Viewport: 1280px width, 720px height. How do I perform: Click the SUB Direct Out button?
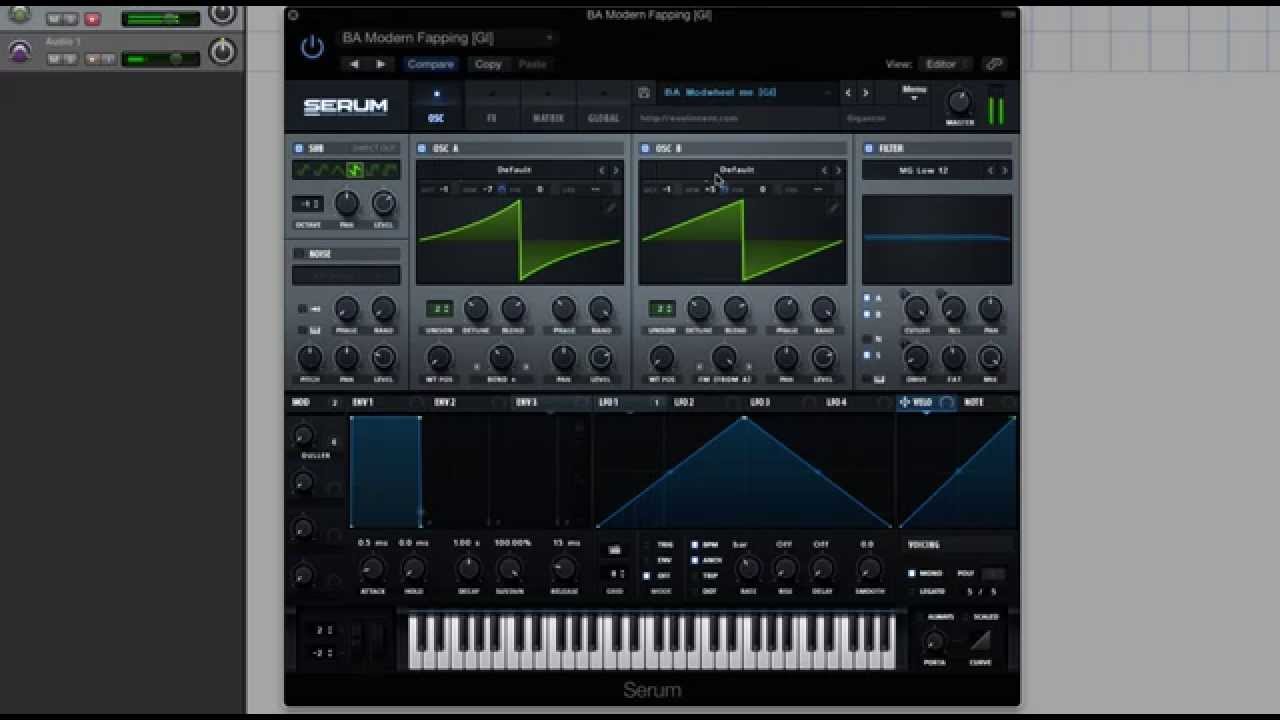coord(373,148)
